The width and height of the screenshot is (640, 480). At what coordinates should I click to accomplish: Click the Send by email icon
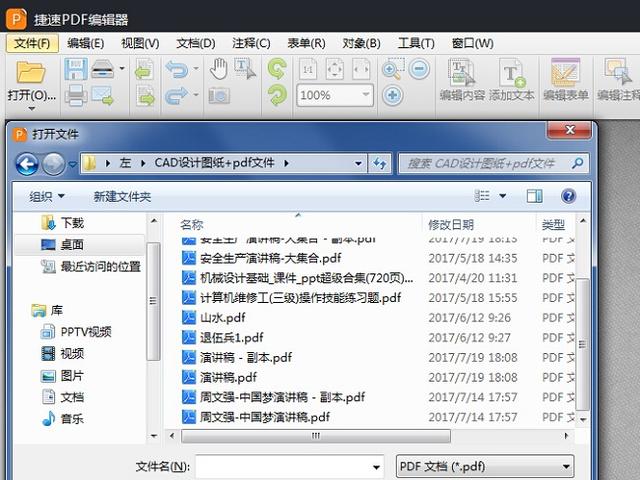pos(102,96)
